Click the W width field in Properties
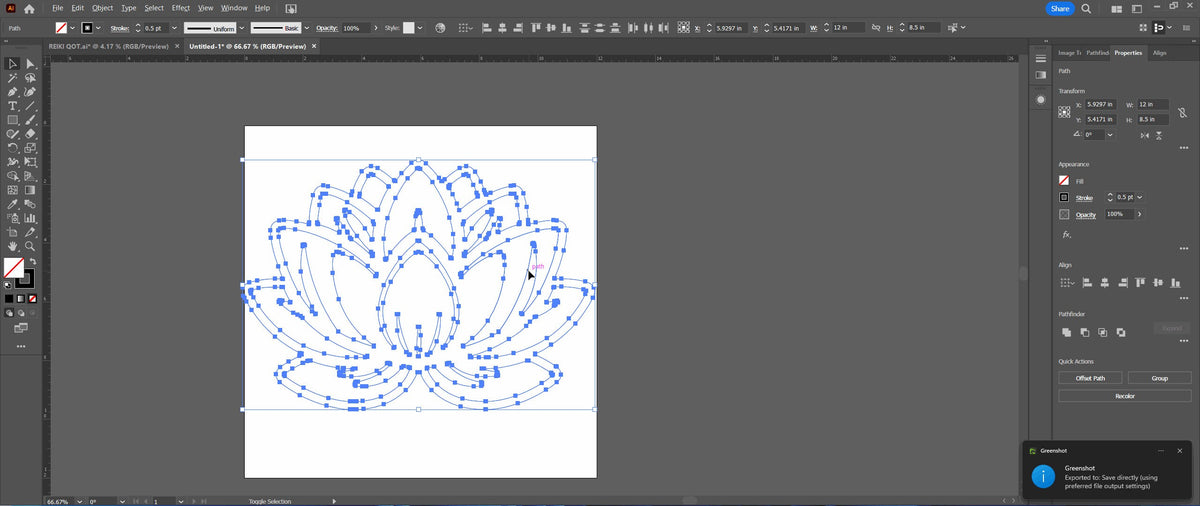 (x=1153, y=104)
